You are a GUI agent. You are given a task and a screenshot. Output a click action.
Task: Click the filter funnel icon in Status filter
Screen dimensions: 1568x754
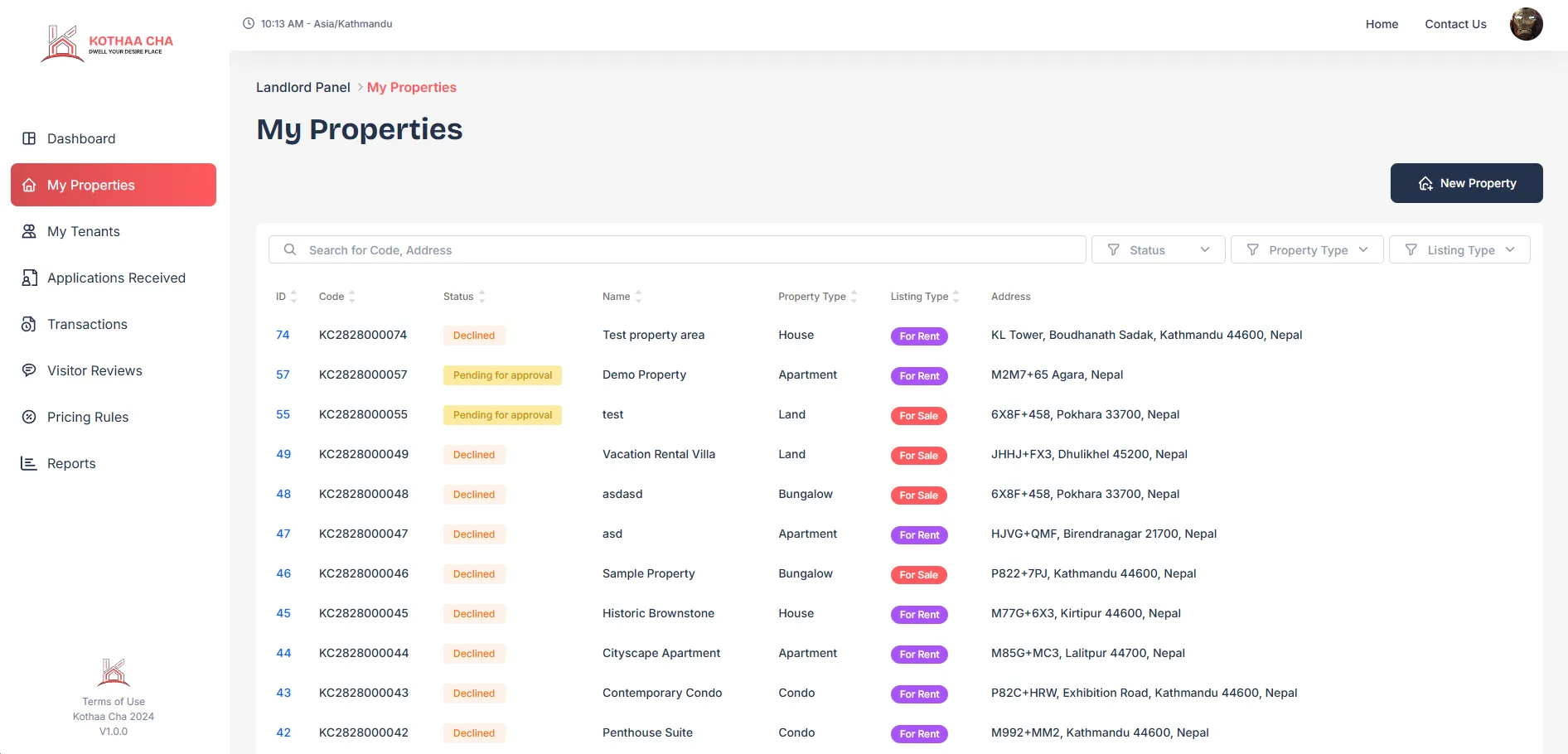(1113, 249)
